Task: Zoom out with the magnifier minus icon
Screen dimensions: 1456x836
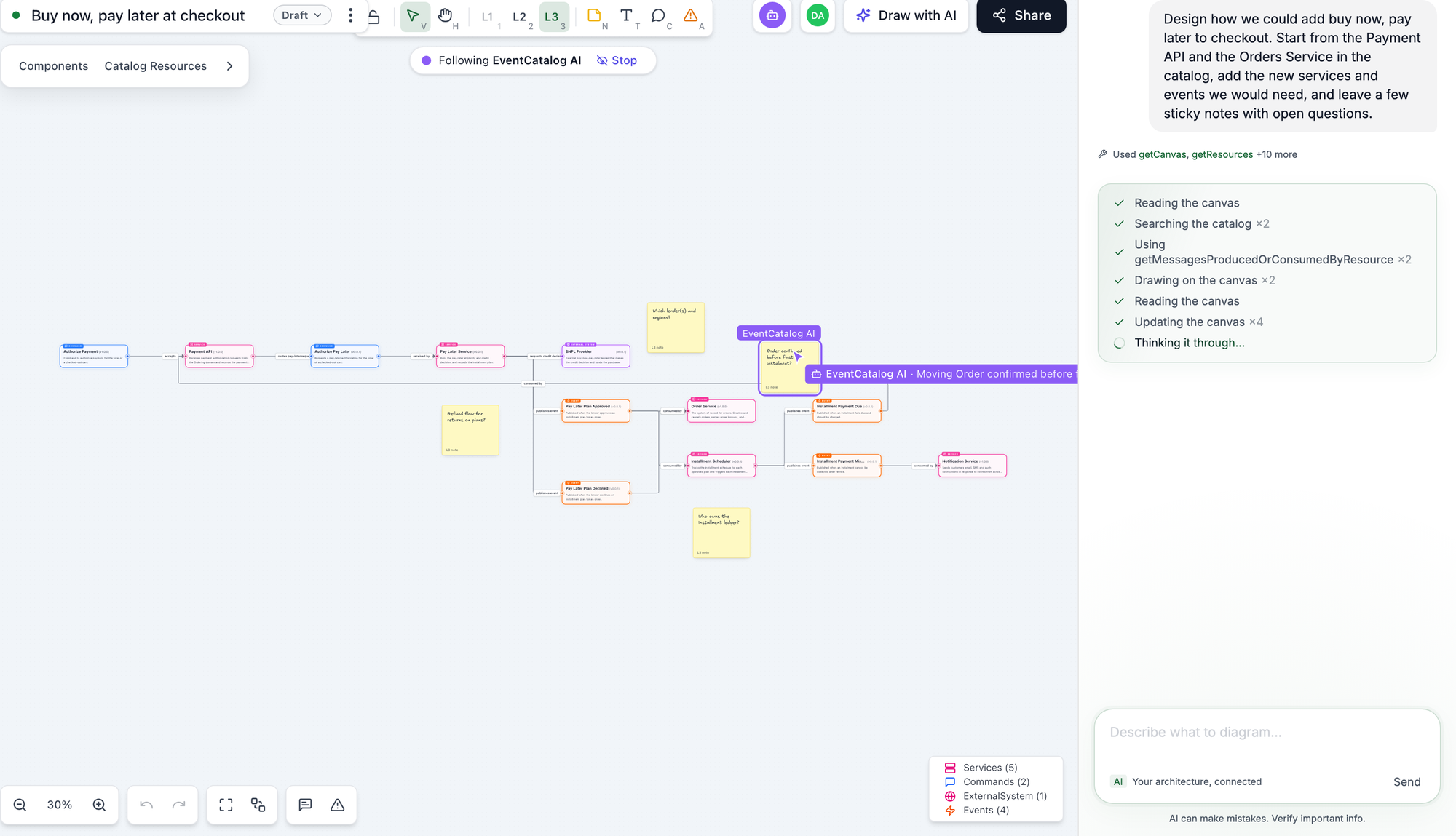Action: point(20,805)
